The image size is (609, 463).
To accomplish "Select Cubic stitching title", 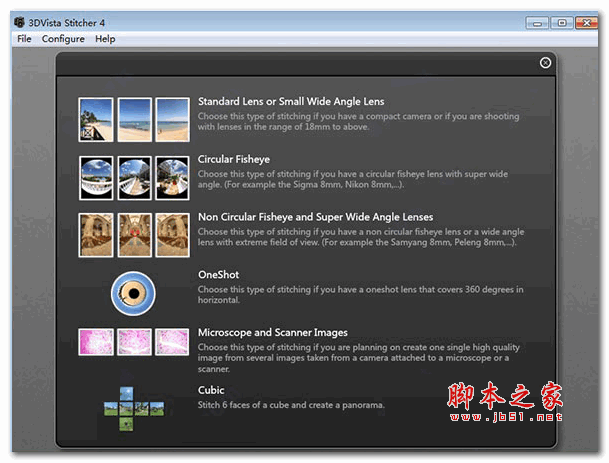I will pos(211,390).
